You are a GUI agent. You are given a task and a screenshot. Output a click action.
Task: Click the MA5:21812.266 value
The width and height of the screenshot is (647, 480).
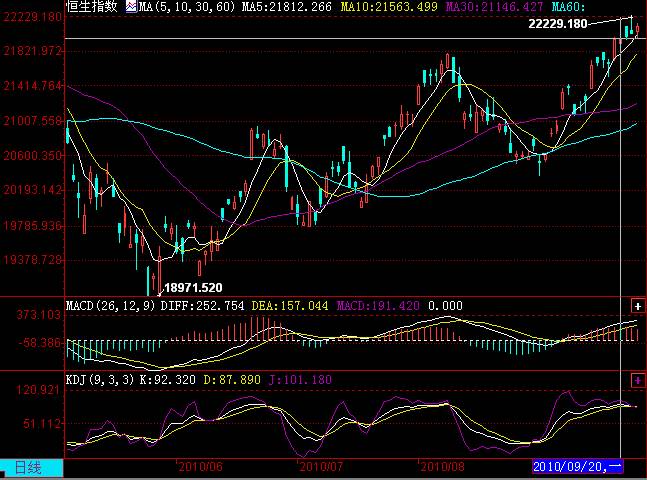click(286, 7)
